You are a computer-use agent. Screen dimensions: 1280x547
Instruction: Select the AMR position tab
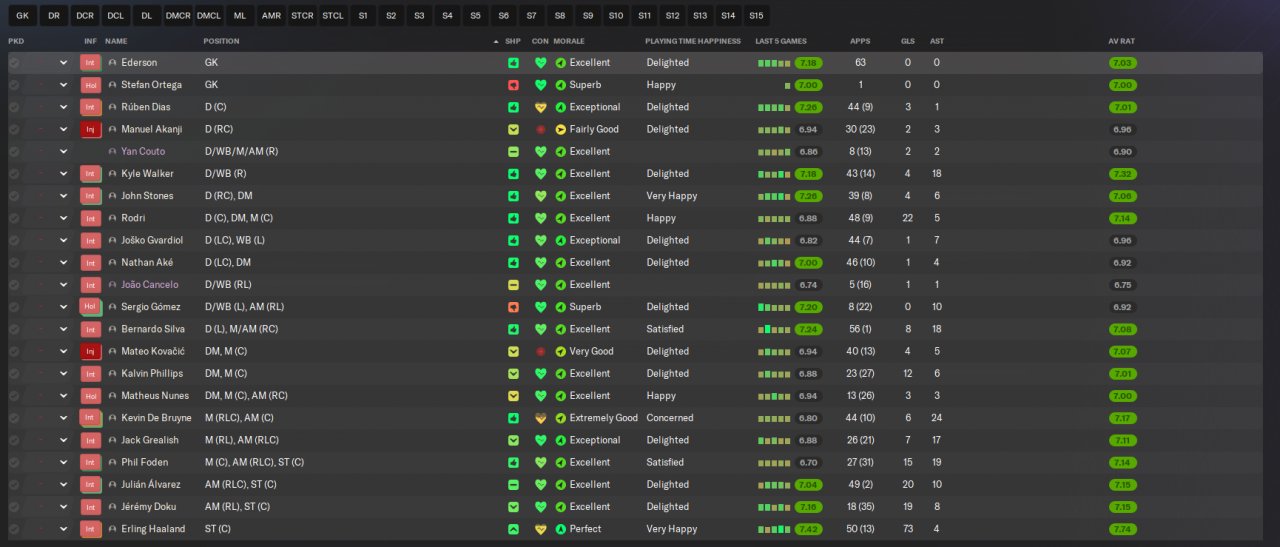pos(271,16)
